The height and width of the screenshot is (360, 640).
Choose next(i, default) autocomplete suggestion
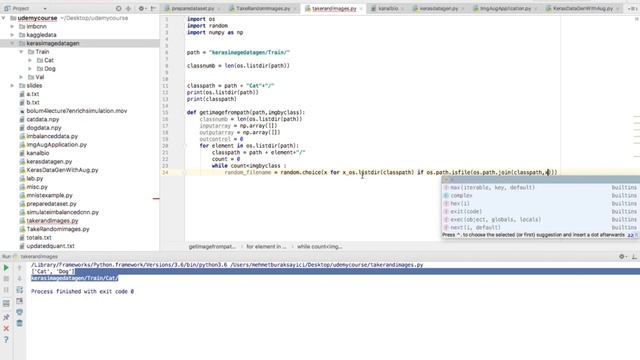(x=540, y=227)
